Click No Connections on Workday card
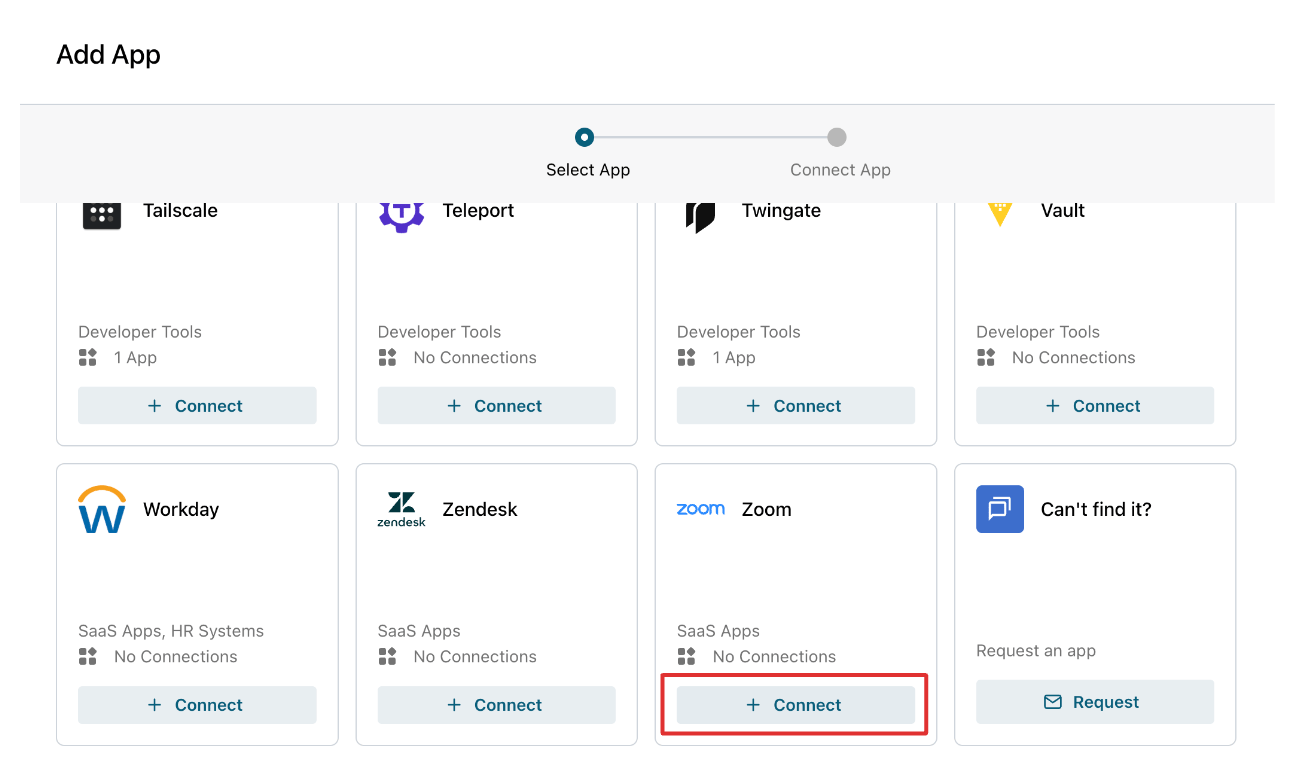Screen dimensions: 1294x784 (176, 657)
